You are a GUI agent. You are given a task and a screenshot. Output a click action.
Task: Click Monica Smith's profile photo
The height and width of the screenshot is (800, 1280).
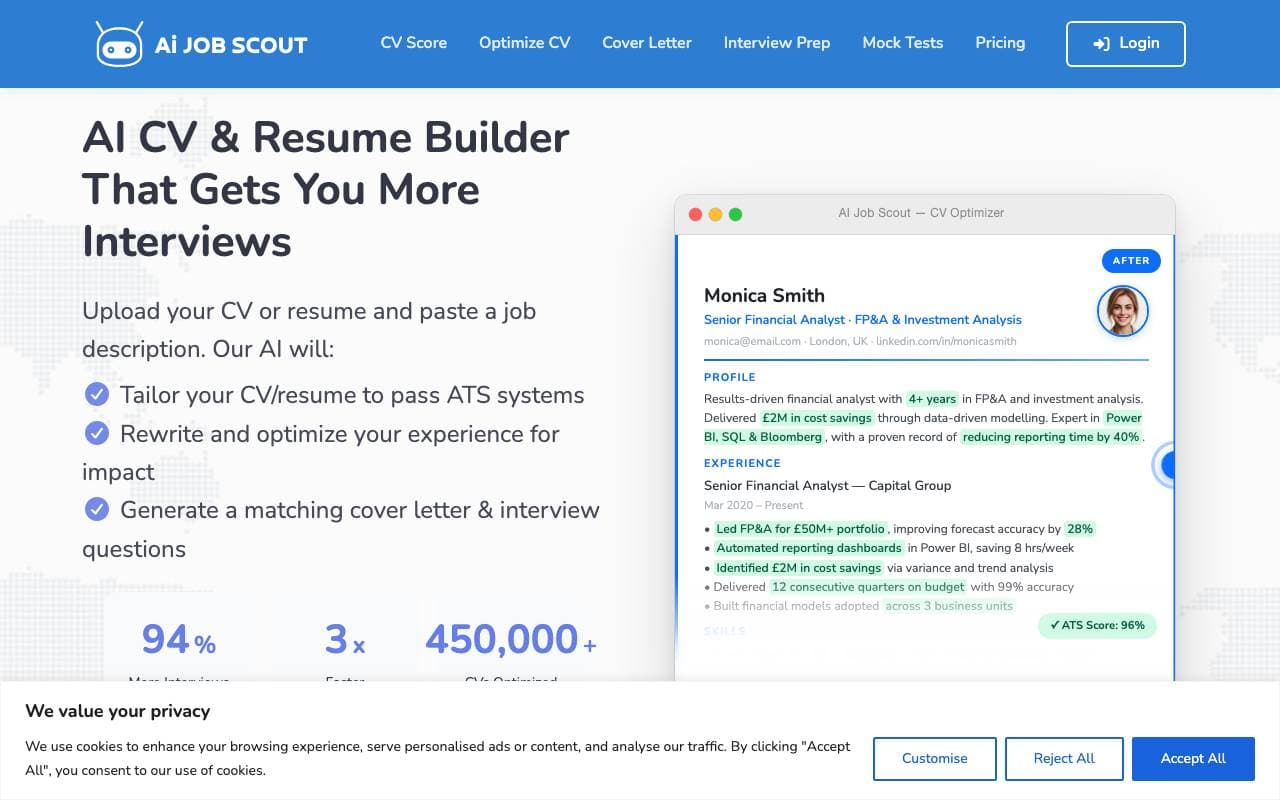point(1122,311)
